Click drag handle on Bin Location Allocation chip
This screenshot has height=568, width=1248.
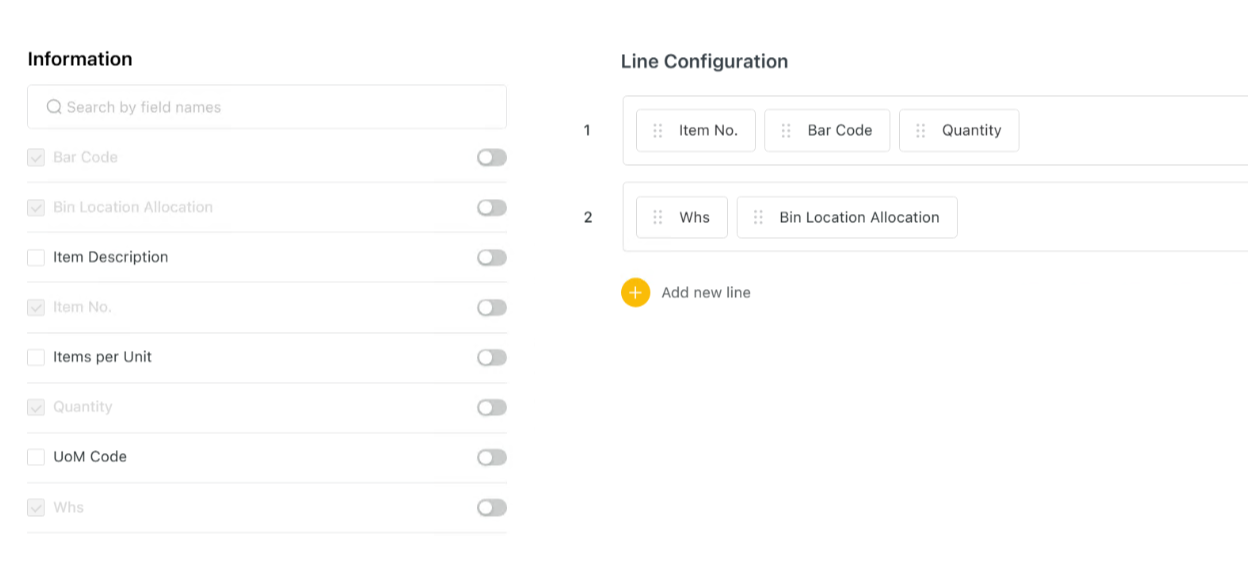[x=758, y=218]
